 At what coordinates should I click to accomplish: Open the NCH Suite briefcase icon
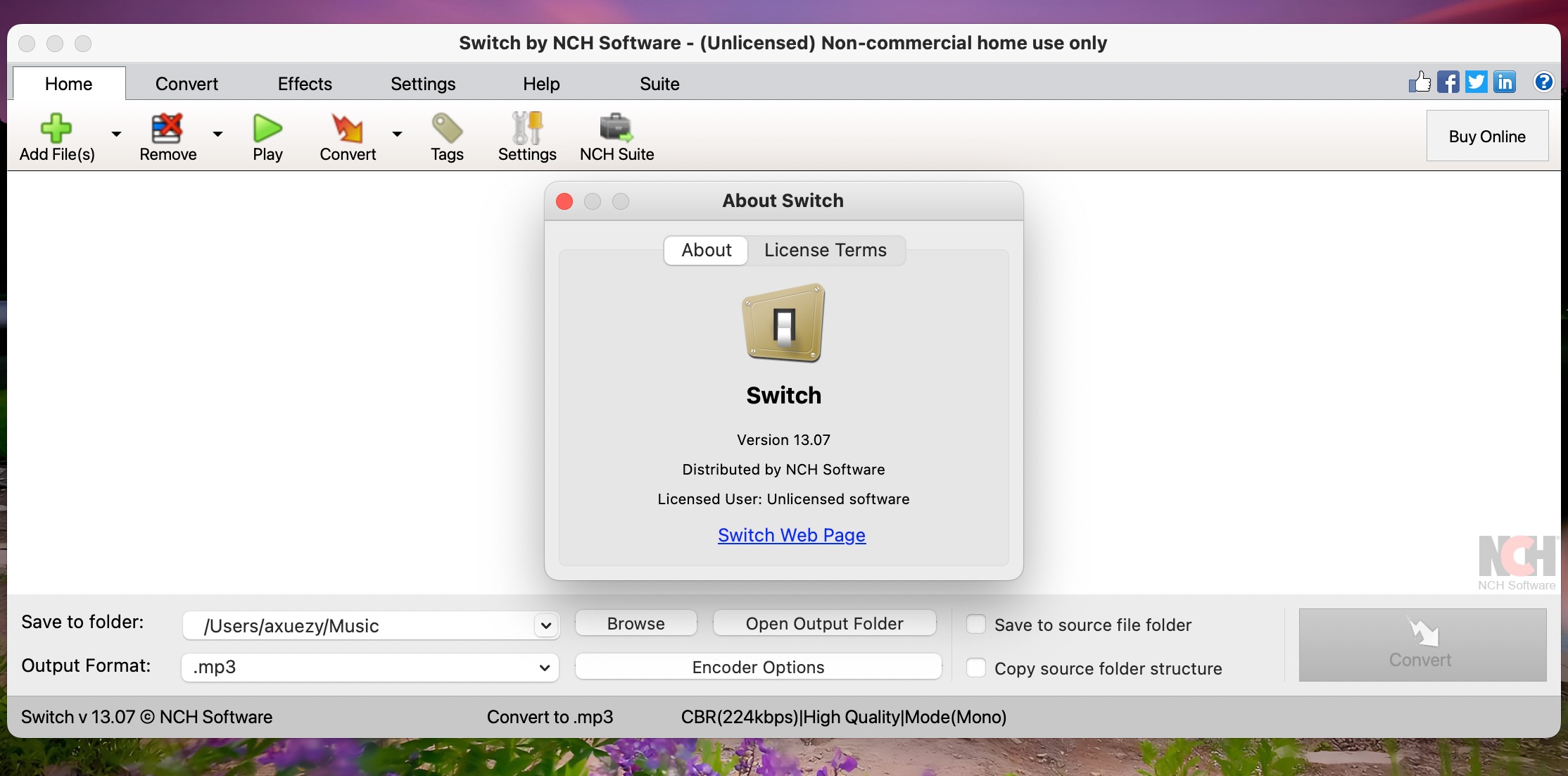(617, 128)
